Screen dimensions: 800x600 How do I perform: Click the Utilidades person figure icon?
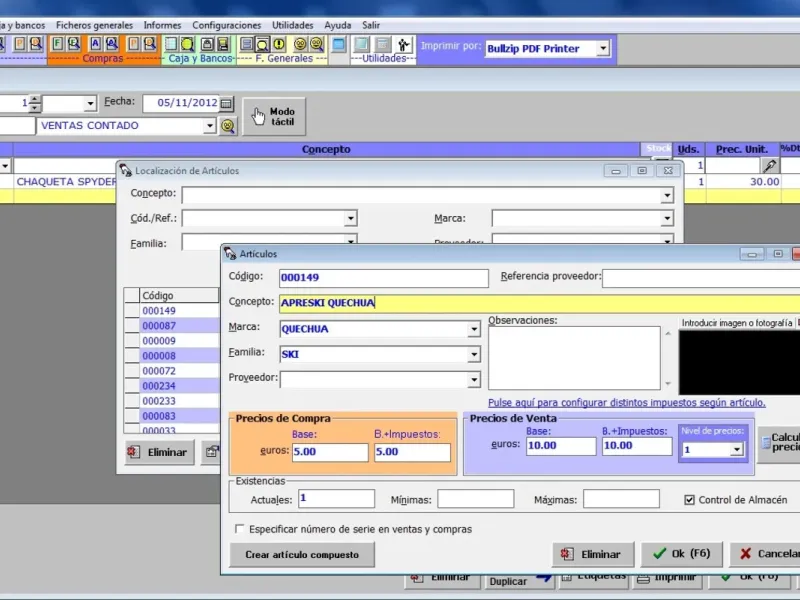(x=404, y=44)
